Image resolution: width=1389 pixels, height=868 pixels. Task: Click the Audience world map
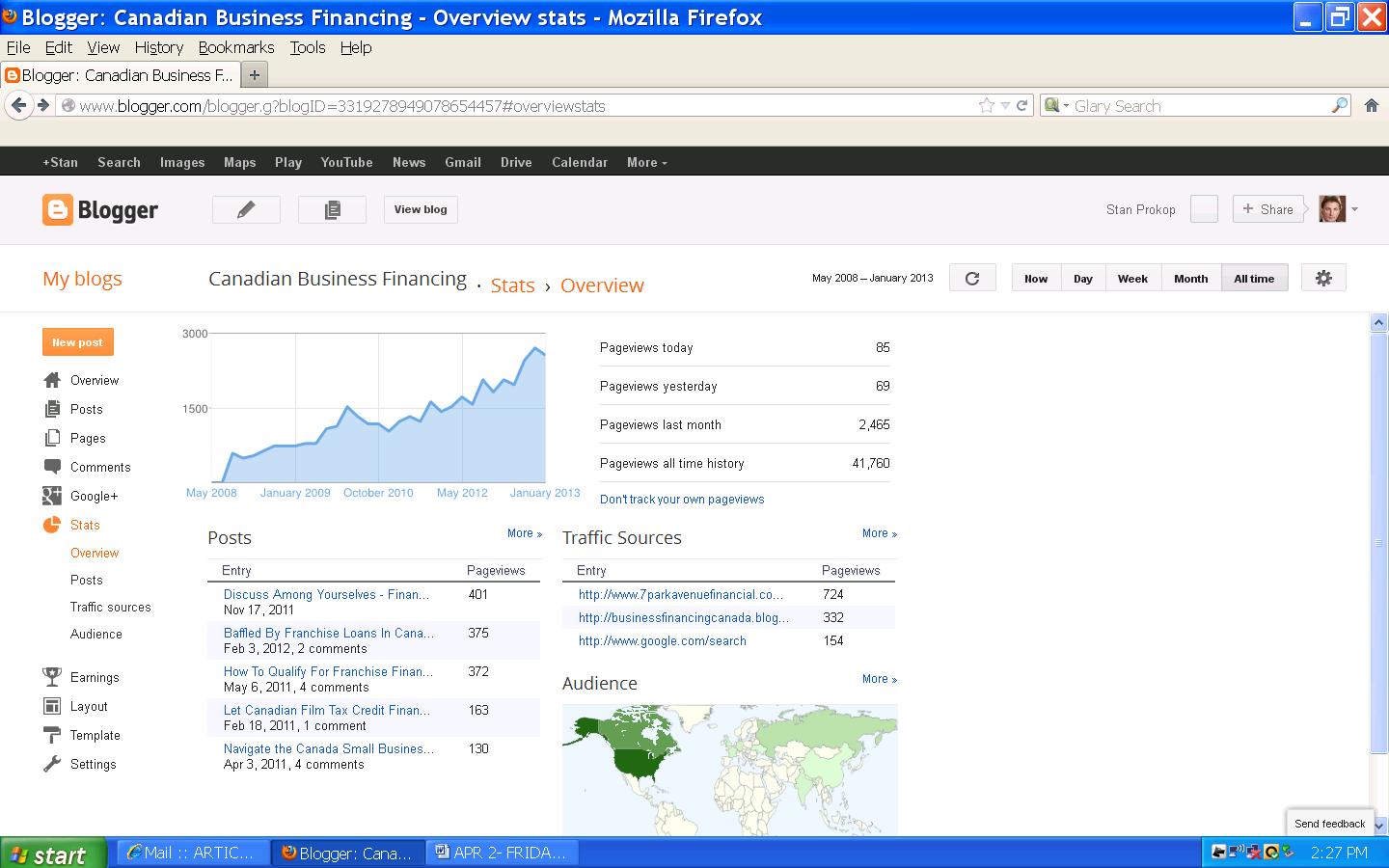point(730,770)
